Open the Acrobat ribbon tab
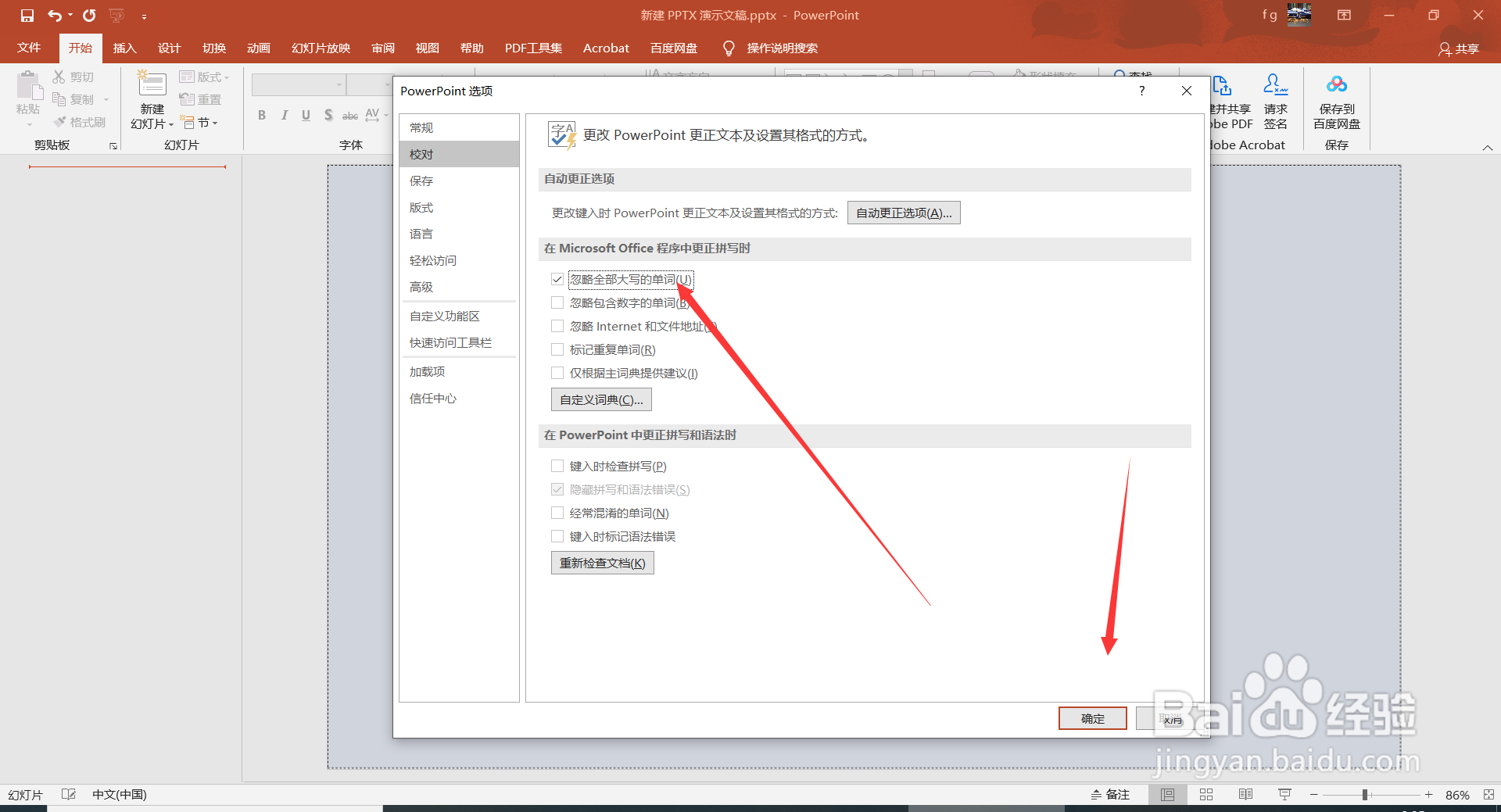This screenshot has width=1501, height=812. click(606, 48)
